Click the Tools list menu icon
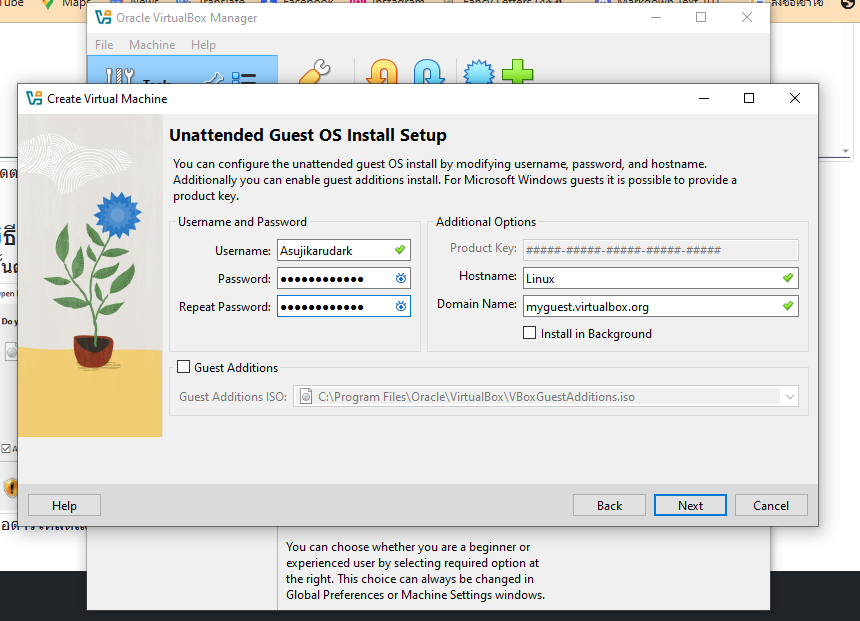 (243, 78)
